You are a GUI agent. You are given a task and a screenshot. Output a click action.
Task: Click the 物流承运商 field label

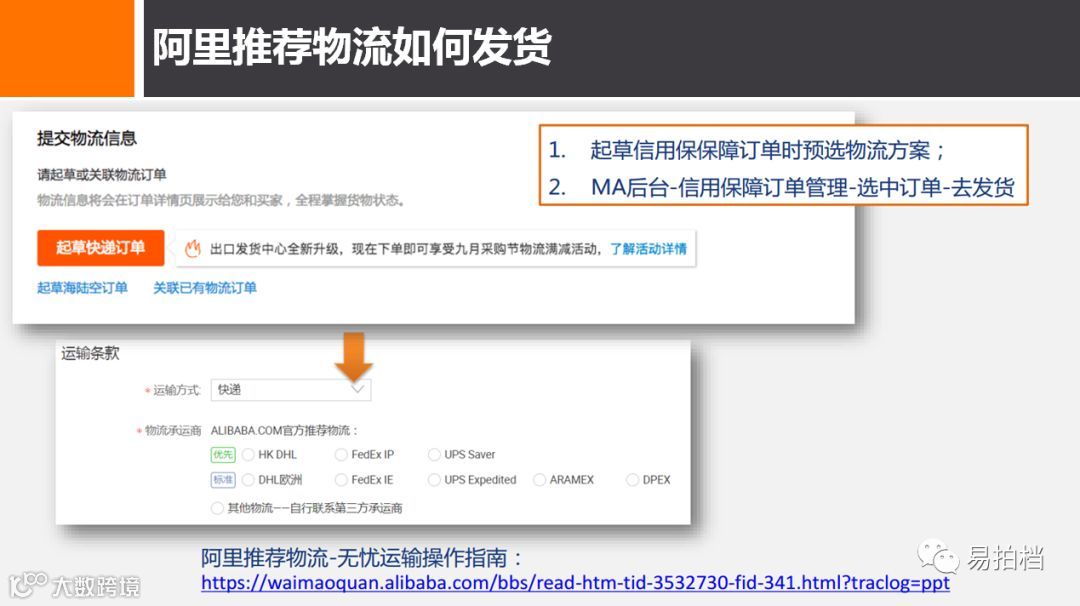pos(173,431)
